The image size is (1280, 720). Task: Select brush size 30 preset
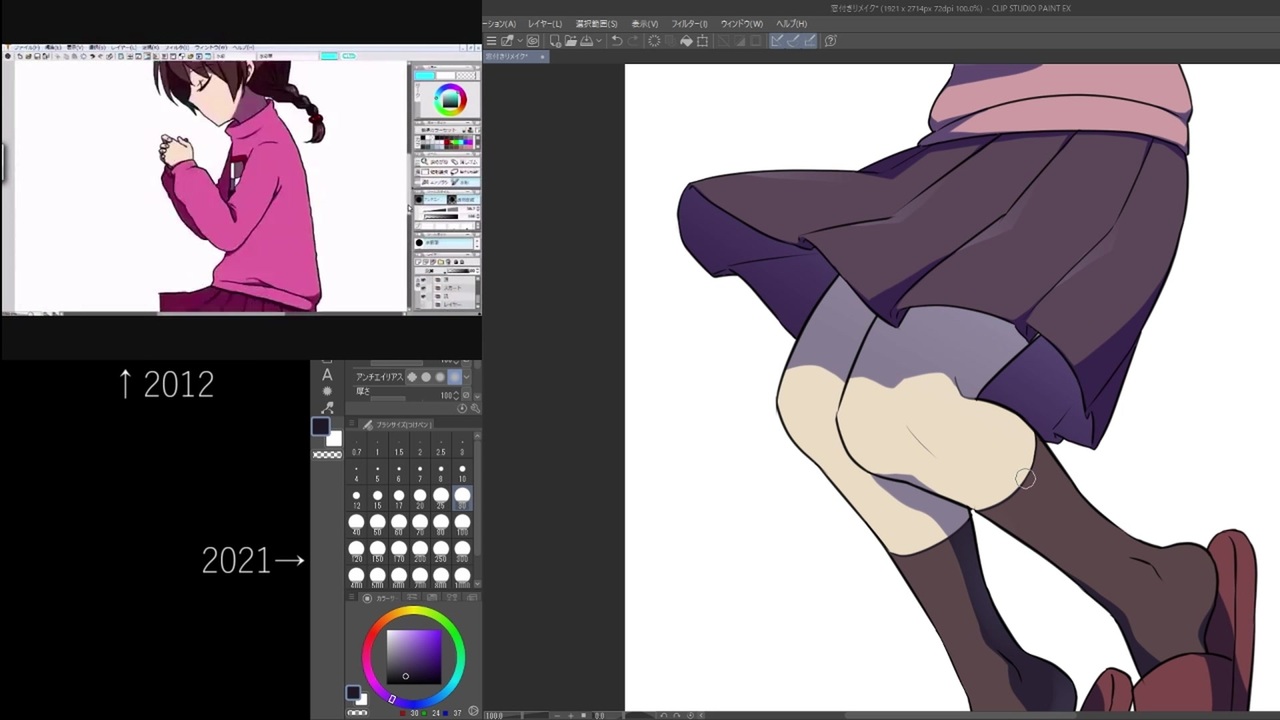tap(462, 497)
